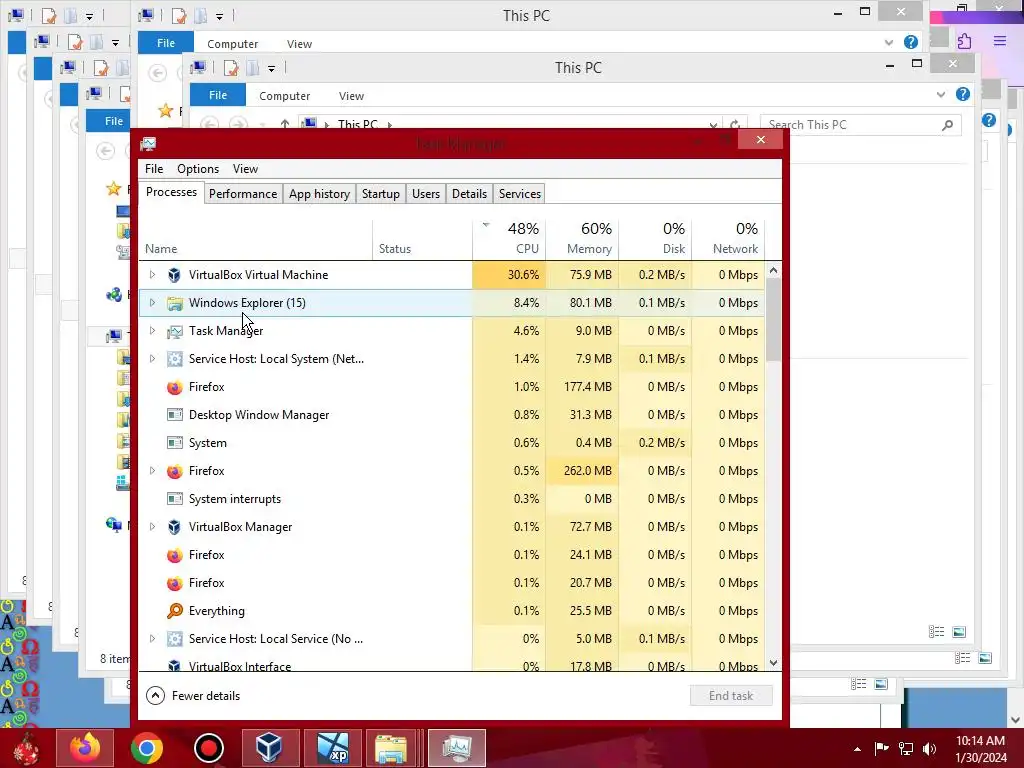Expand the VirtualBox Manager process

(x=152, y=527)
